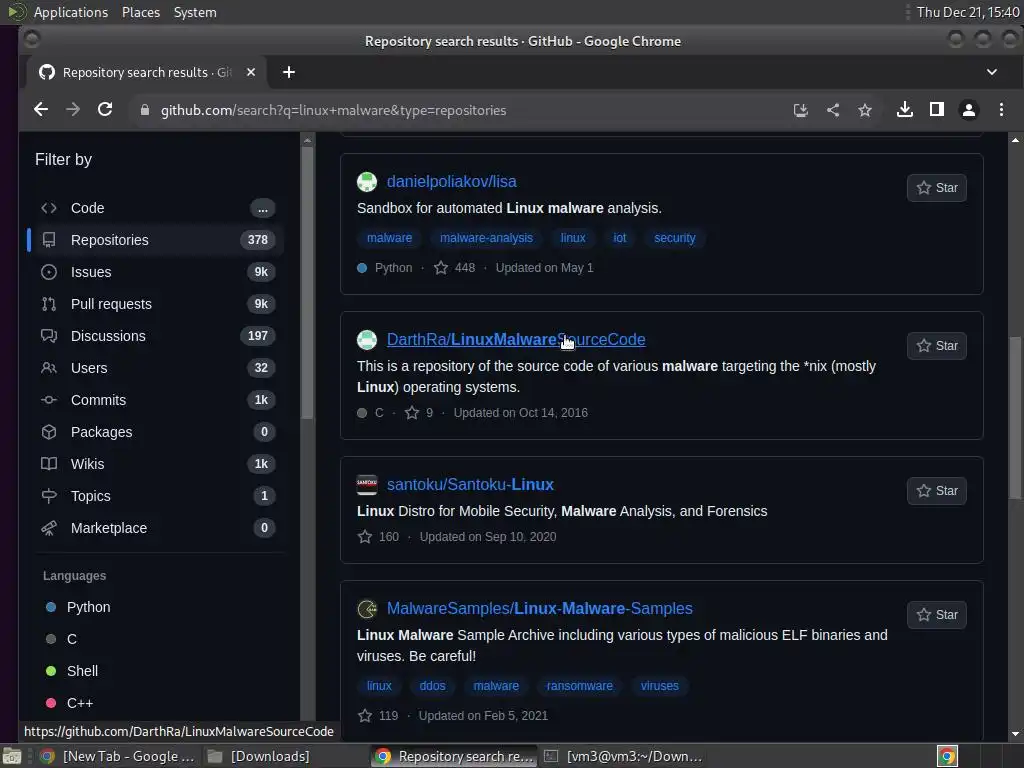Star the DarthRa/LinuxMalwareSourceCode repository
This screenshot has width=1024, height=768.
pos(936,346)
